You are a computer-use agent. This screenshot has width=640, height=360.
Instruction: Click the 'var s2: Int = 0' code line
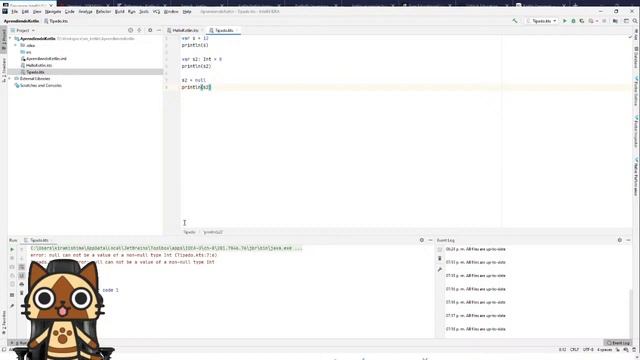[x=202, y=60]
